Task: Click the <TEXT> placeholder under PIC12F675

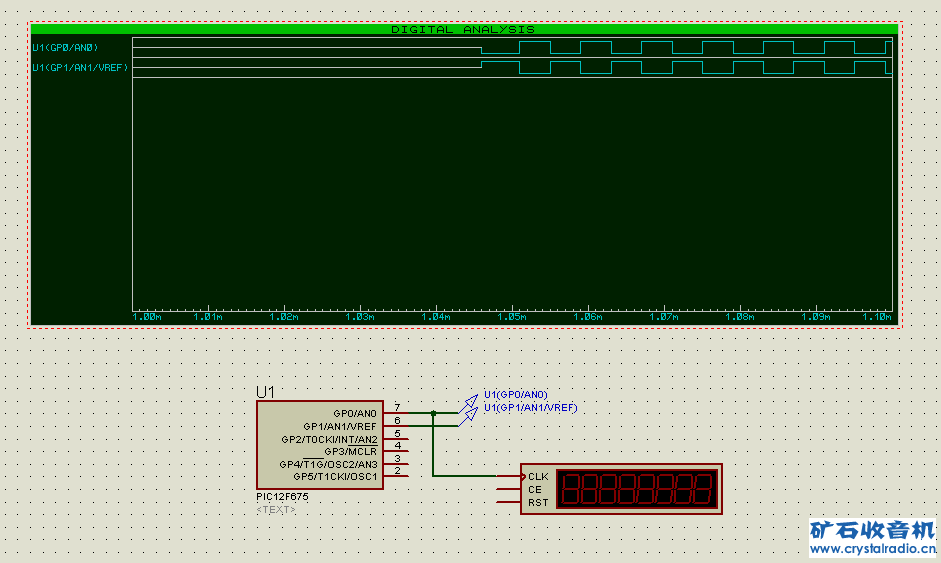Action: click(276, 510)
